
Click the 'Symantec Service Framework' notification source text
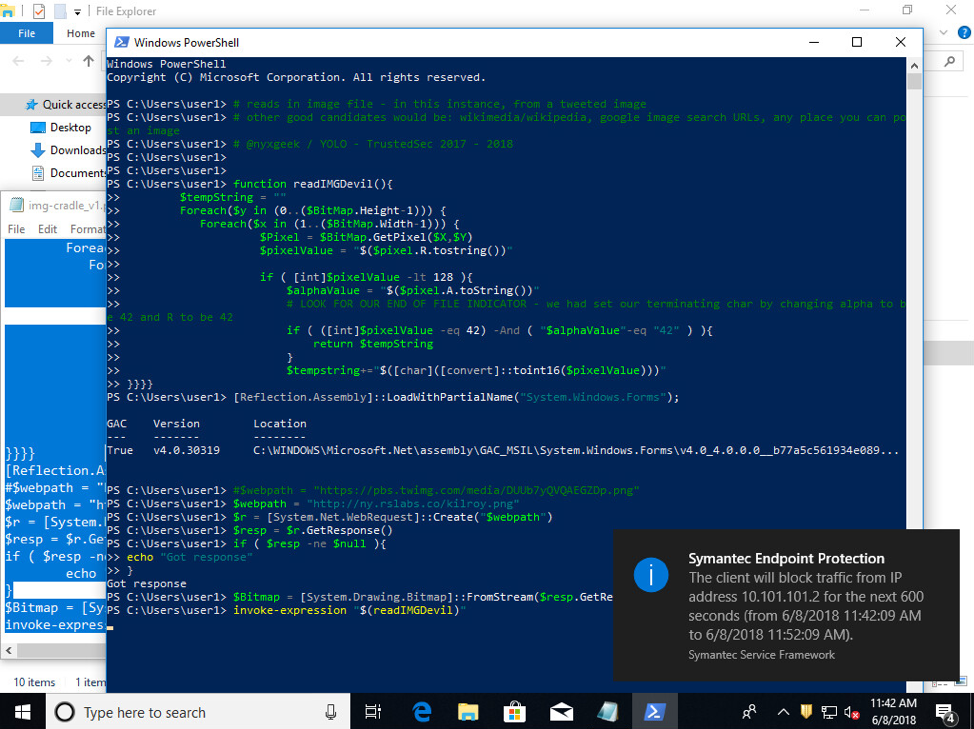(x=762, y=654)
